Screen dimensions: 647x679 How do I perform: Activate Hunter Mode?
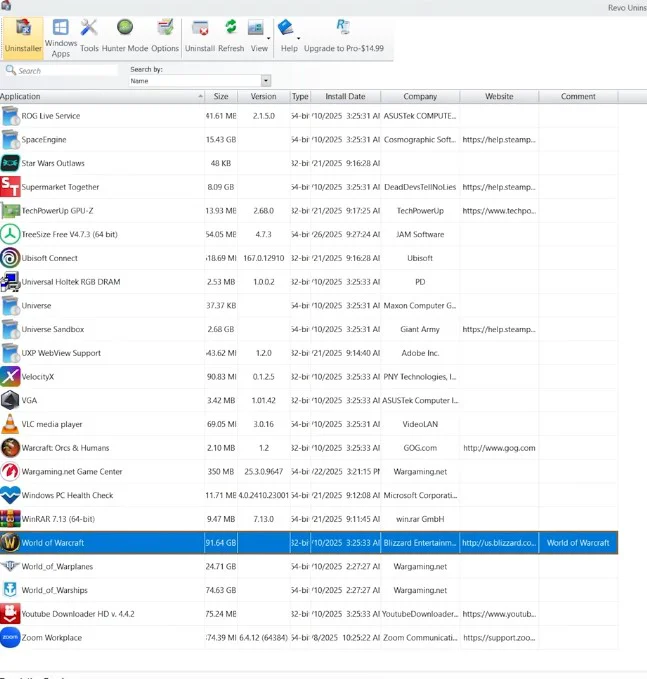pyautogui.click(x=126, y=34)
